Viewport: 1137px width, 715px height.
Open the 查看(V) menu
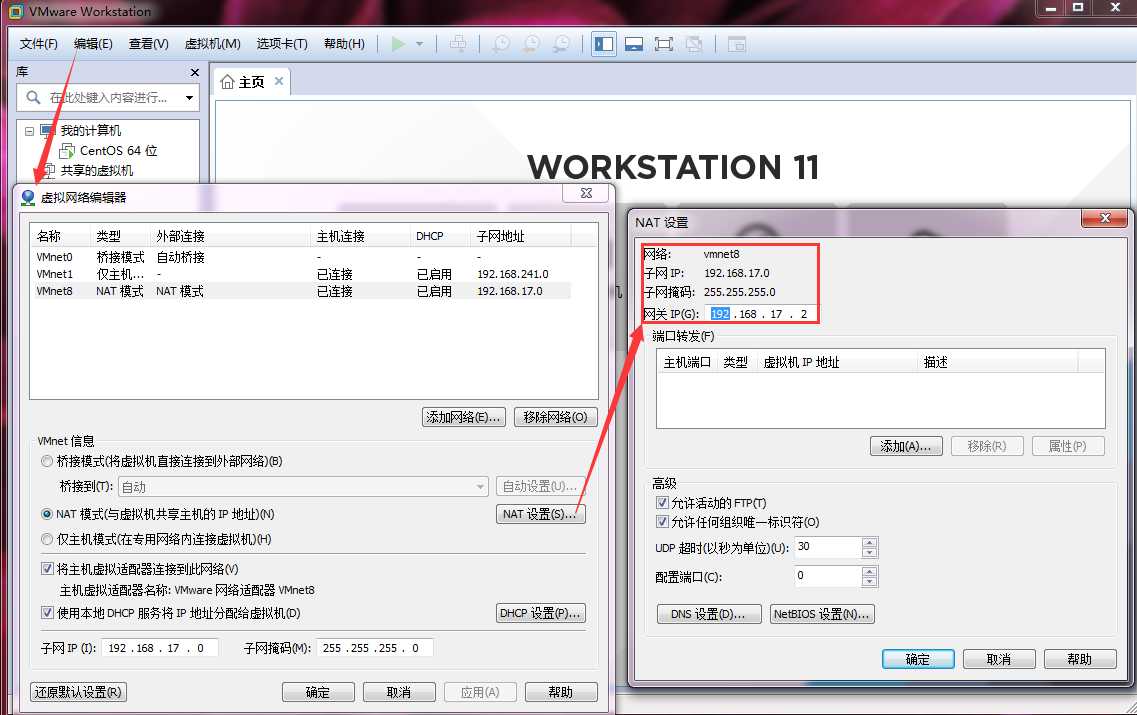[x=149, y=44]
